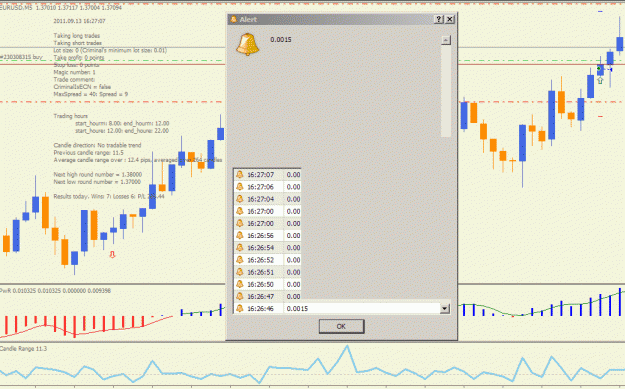Click the red down-arrow sell marker on the chart
The height and width of the screenshot is (389, 625).
click(x=112, y=255)
